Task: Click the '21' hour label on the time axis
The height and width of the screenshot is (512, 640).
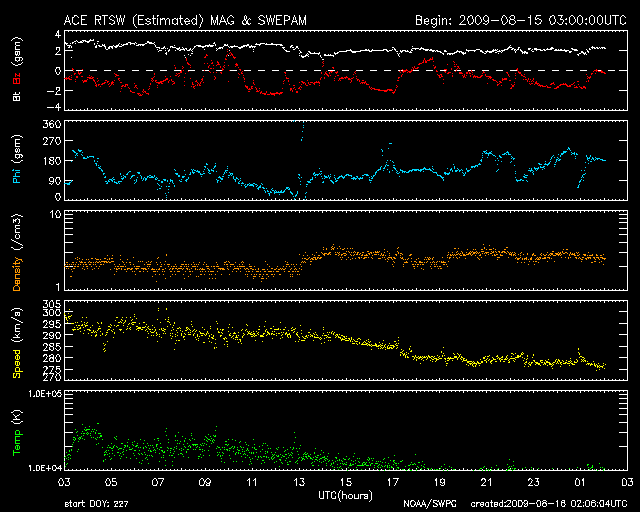Action: click(x=487, y=483)
